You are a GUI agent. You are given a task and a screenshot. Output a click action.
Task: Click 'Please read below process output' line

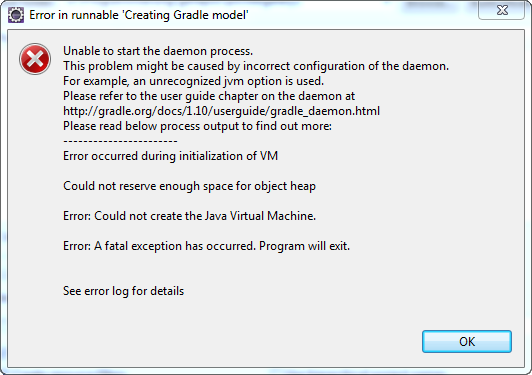coord(197,126)
